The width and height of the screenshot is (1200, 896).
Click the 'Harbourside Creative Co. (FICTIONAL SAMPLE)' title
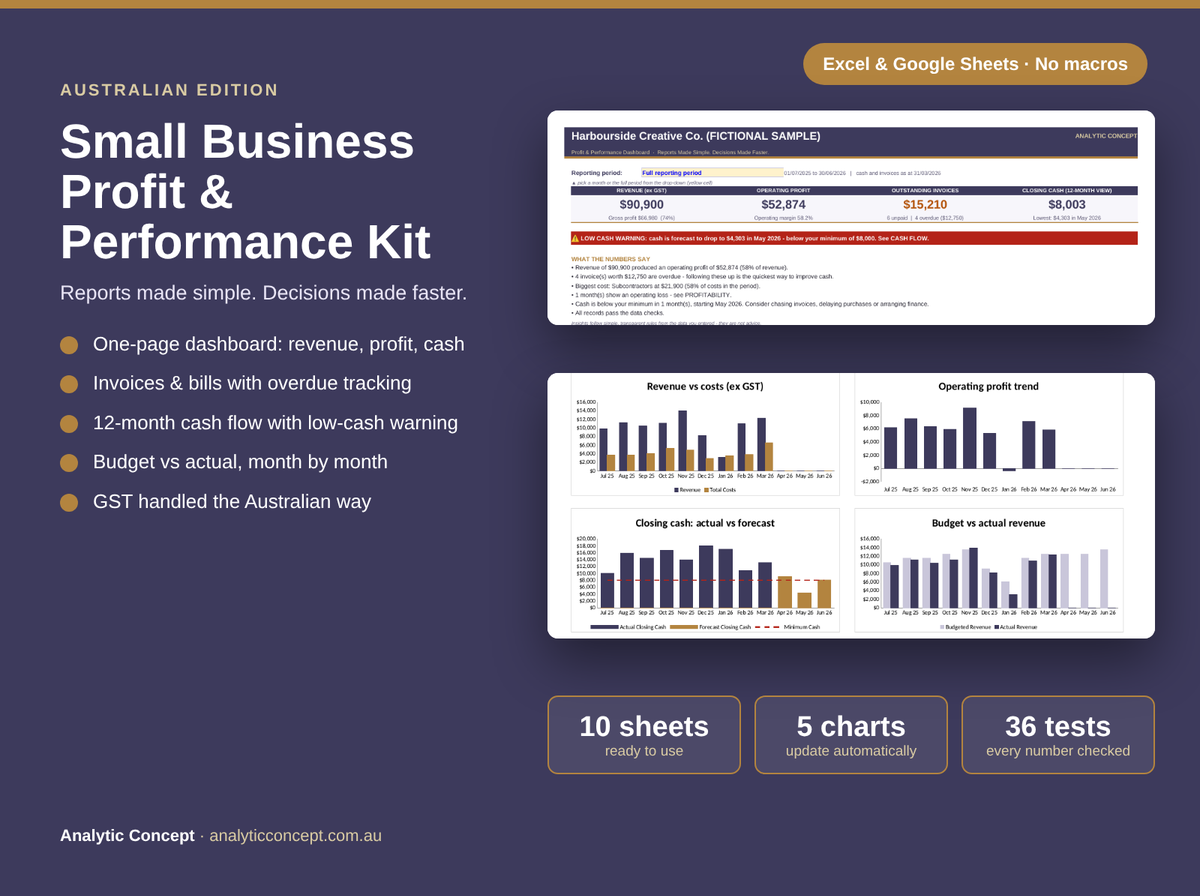[x=696, y=136]
